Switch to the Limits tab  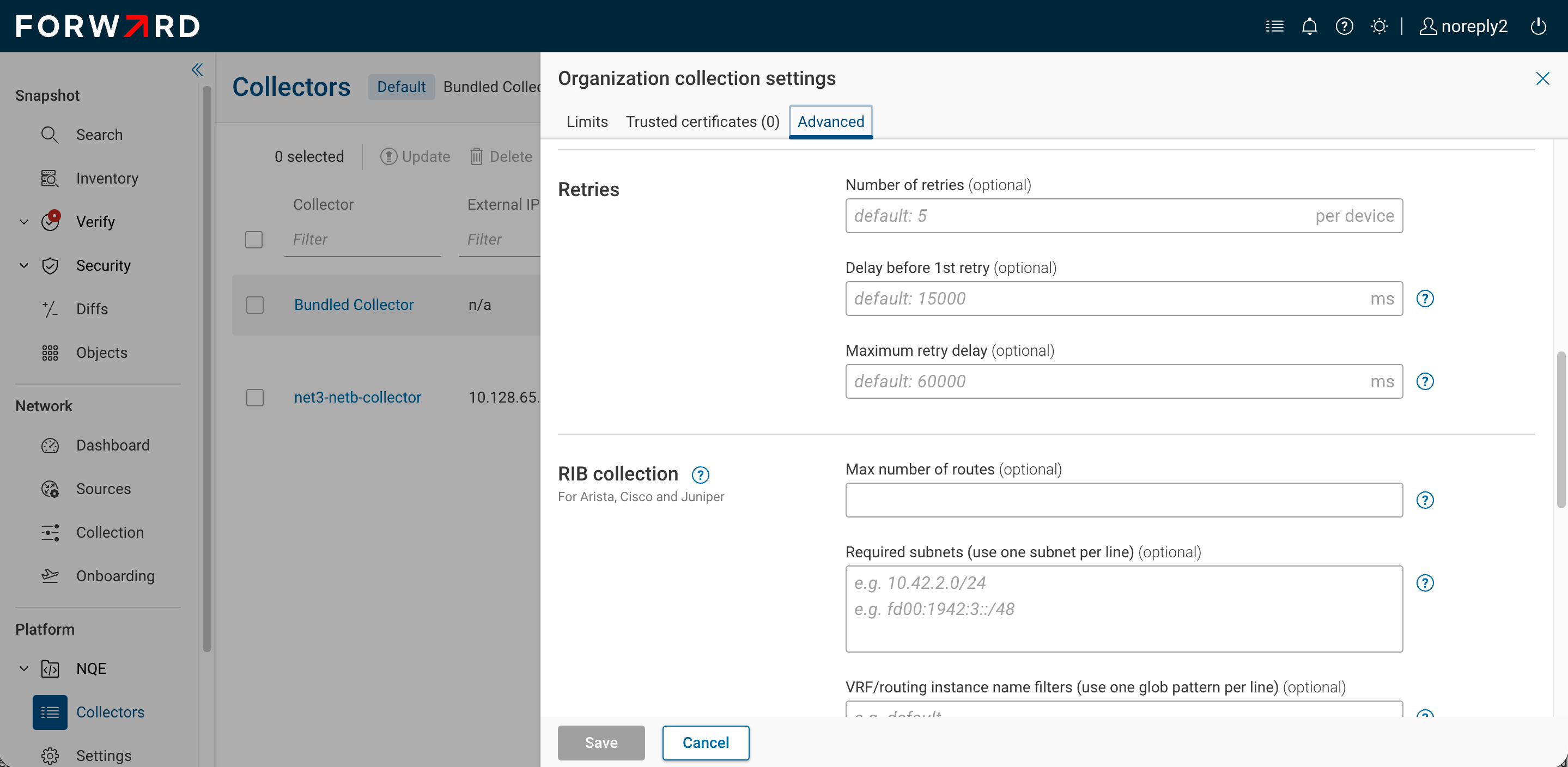587,121
